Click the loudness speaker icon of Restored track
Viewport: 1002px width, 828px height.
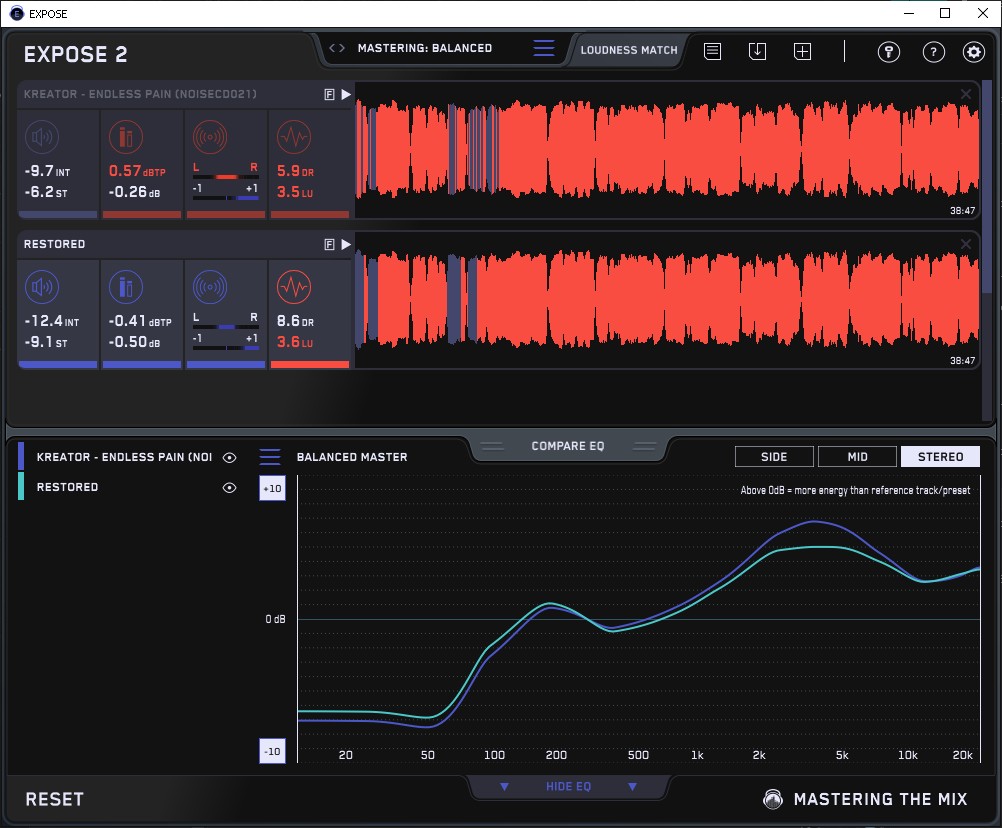tap(41, 288)
